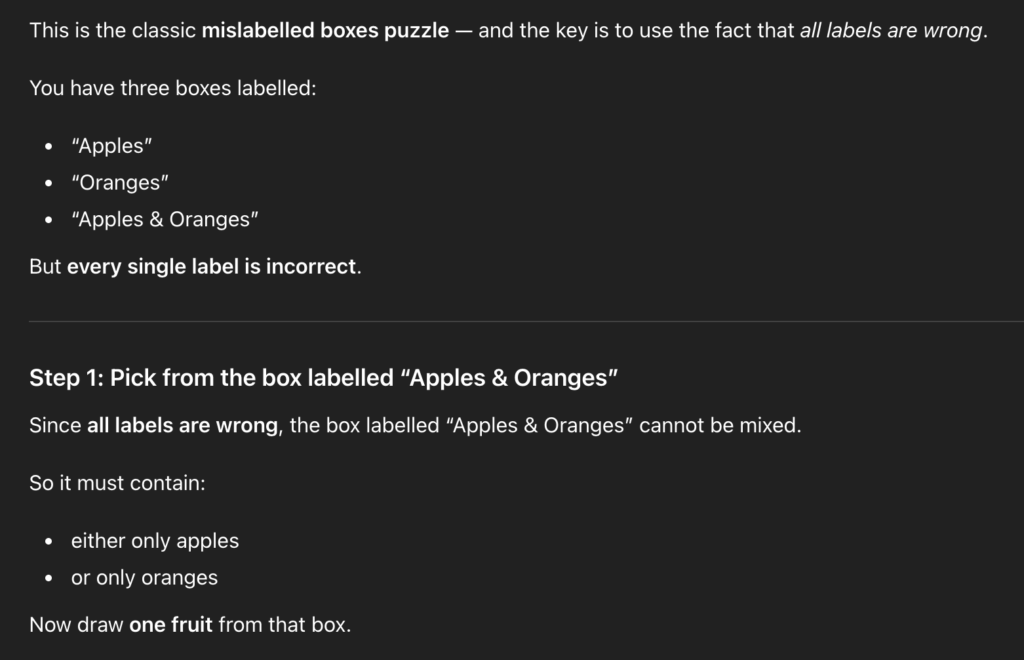The height and width of the screenshot is (660, 1024).
Task: Click bold "every single label is incorrect" text
Action: [211, 267]
